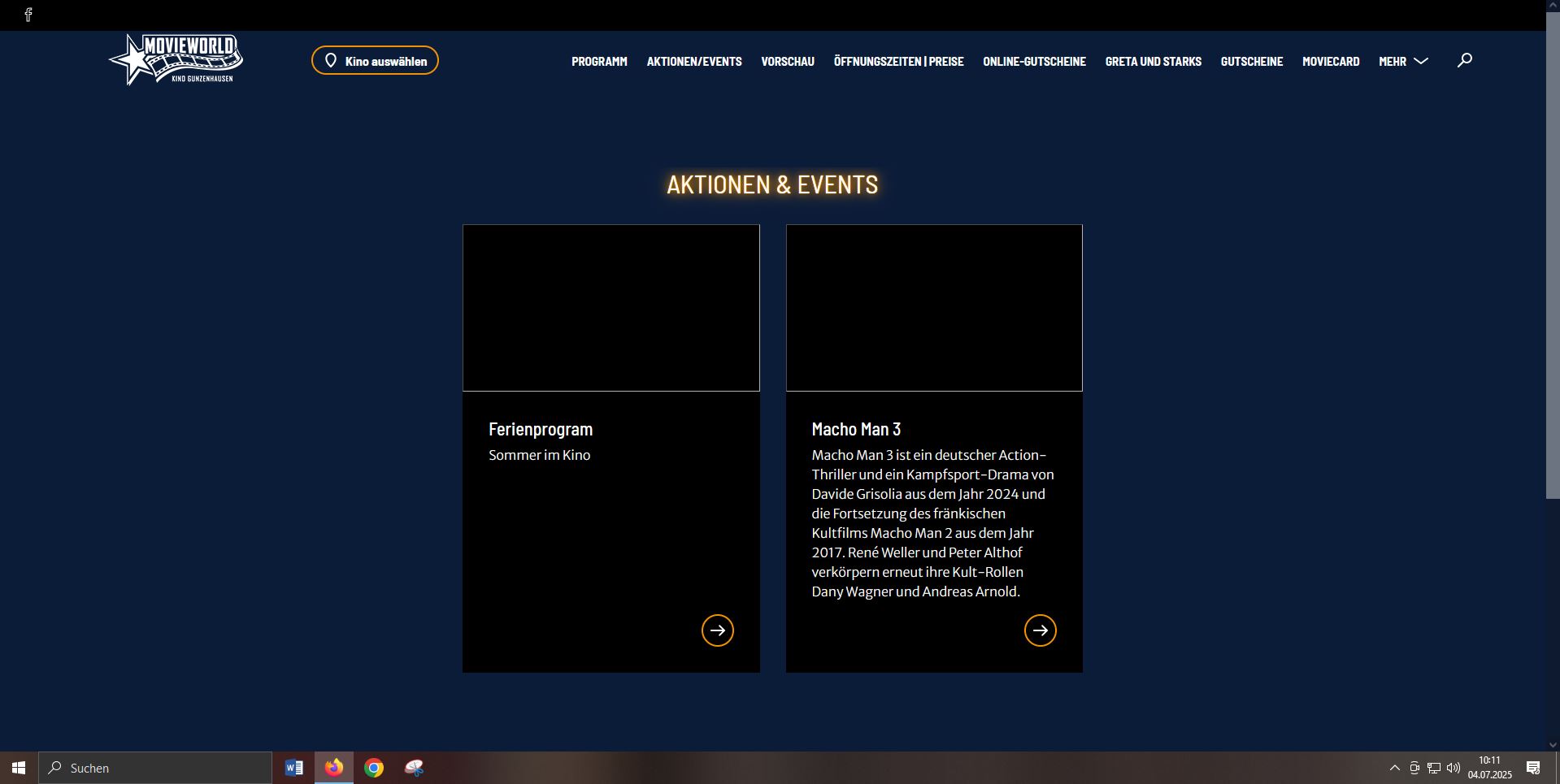Open the Macho Man 3 title
Image resolution: width=1560 pixels, height=784 pixels.
[x=856, y=429]
